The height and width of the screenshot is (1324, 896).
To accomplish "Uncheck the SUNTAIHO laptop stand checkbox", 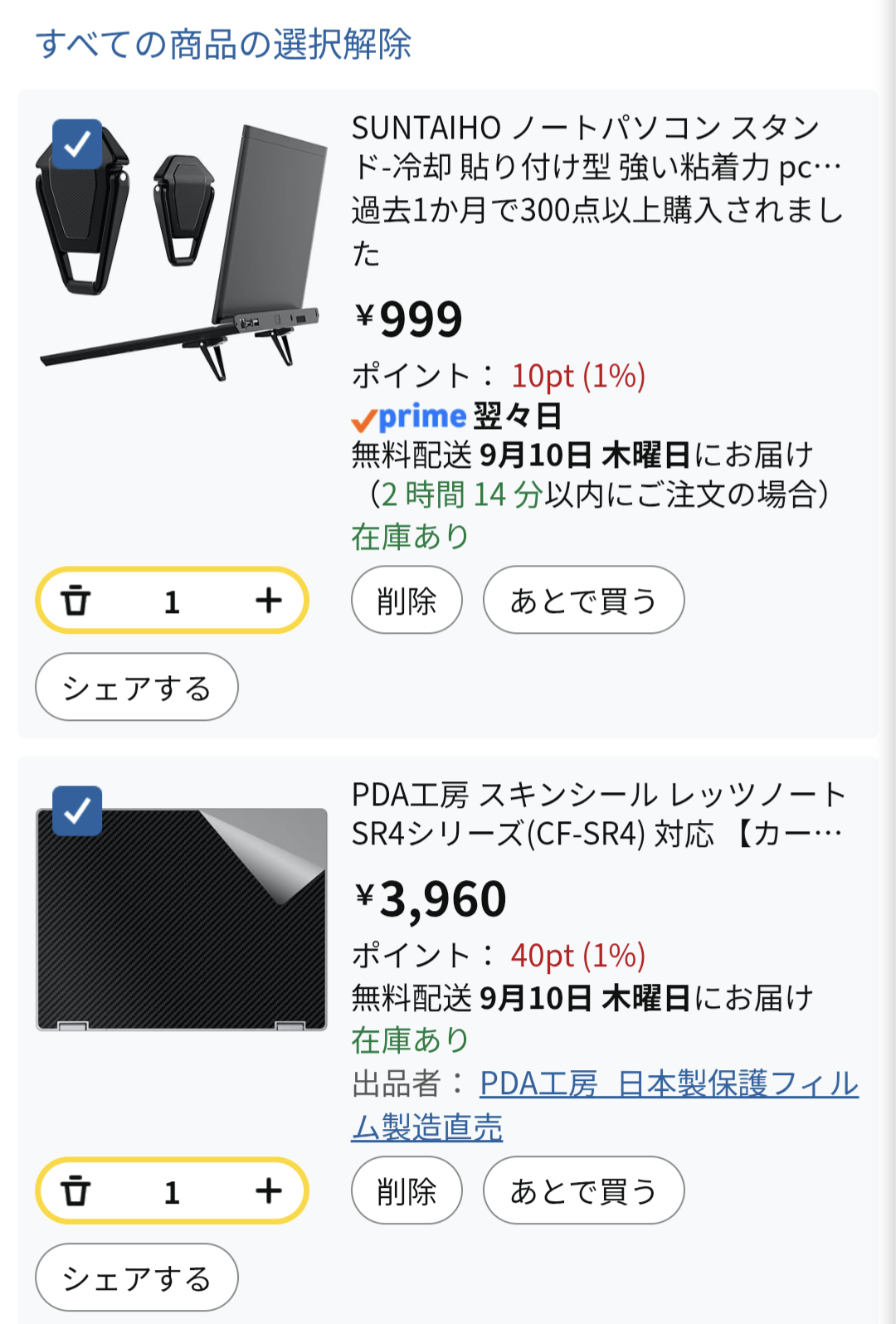I will tap(77, 144).
